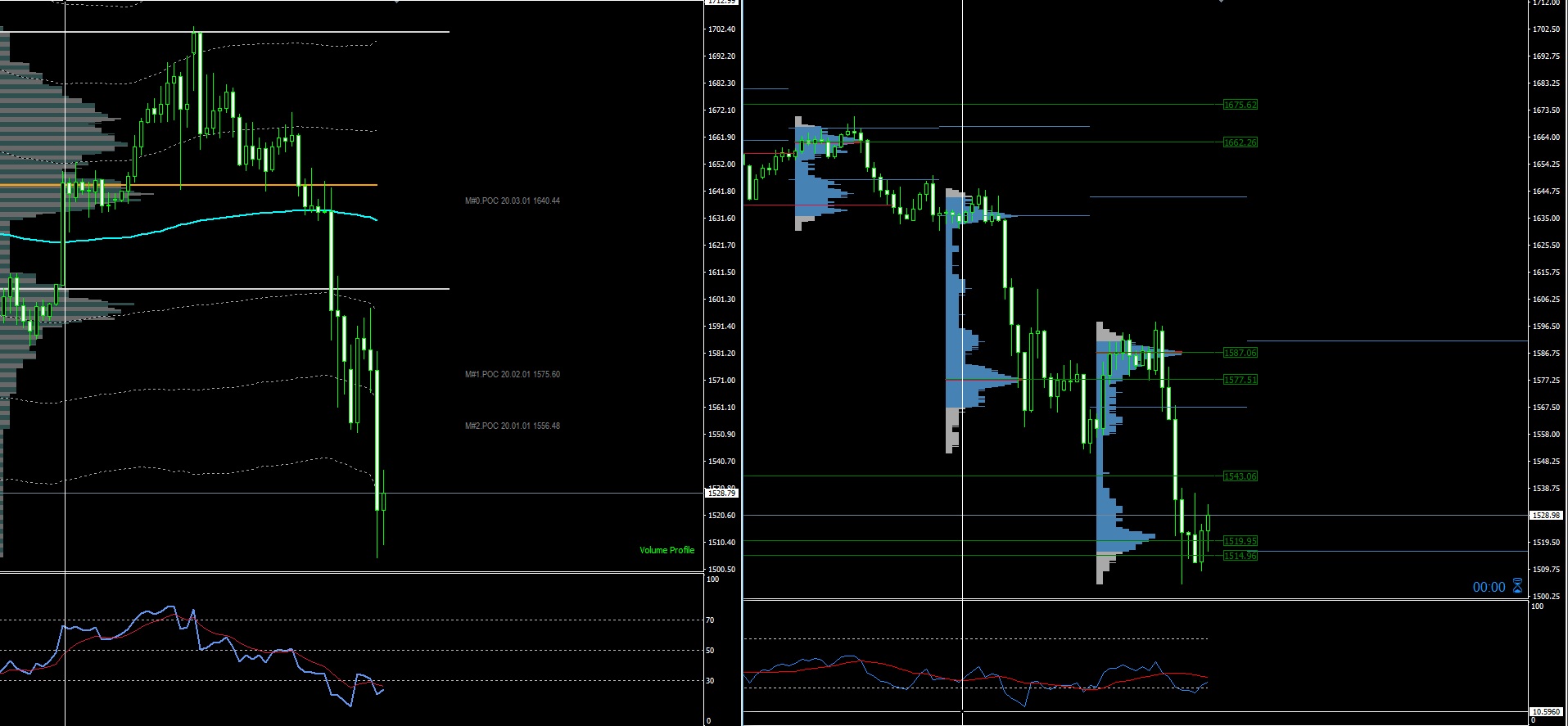1568x726 pixels.
Task: Click the 10.5960 indicator value label
Action: 1546,712
